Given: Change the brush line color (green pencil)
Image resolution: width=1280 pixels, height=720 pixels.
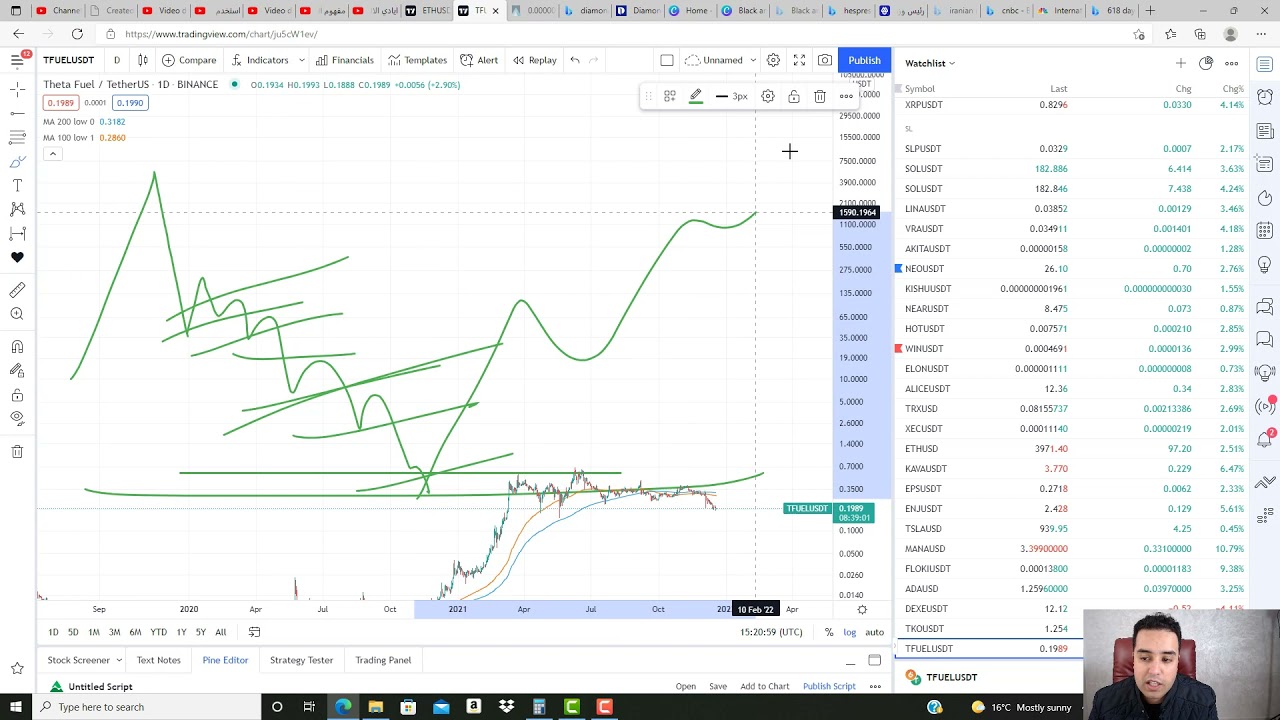Looking at the screenshot, I should click(x=696, y=96).
